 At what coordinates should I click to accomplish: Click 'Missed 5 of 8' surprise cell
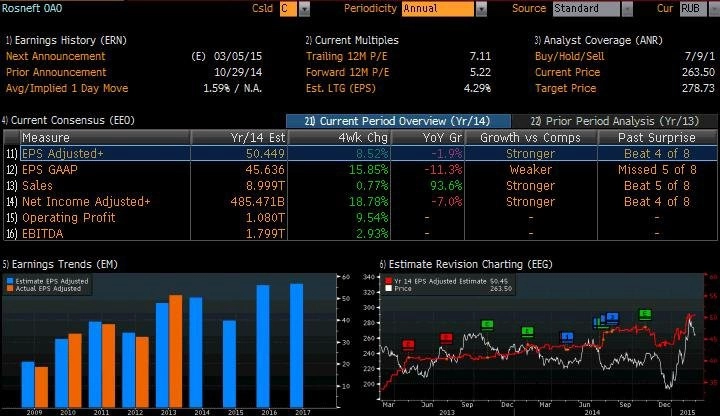[x=657, y=169]
